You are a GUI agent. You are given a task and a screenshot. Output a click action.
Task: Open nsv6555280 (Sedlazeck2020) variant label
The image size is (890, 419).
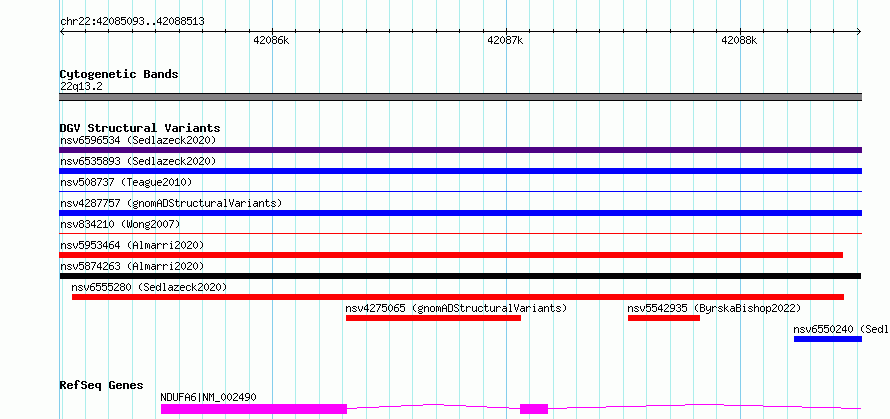point(149,287)
